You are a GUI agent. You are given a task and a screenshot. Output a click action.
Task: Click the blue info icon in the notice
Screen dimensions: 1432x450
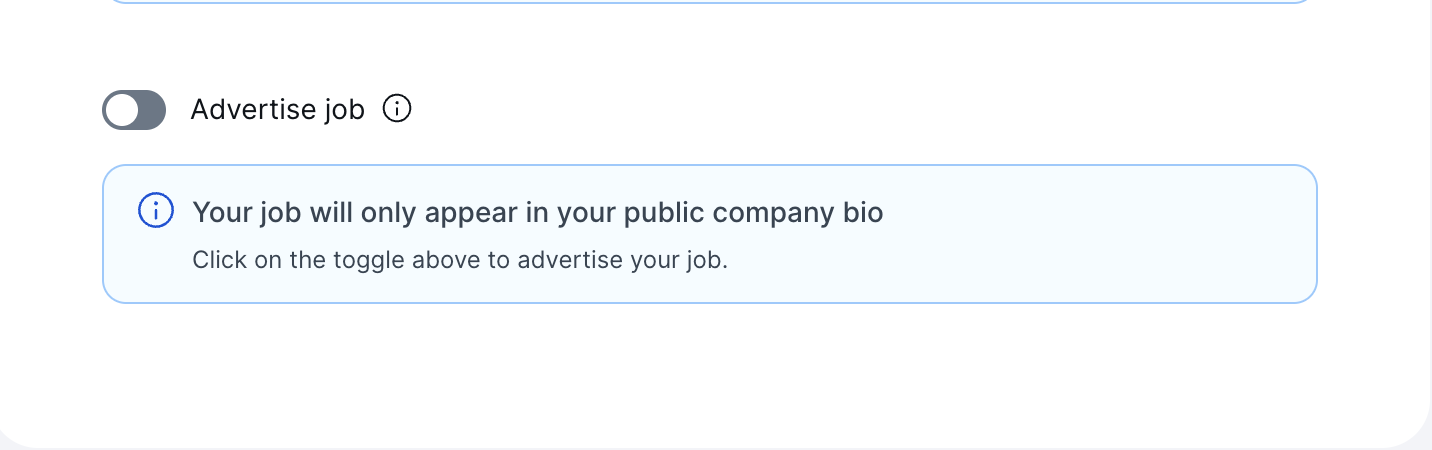tap(155, 211)
